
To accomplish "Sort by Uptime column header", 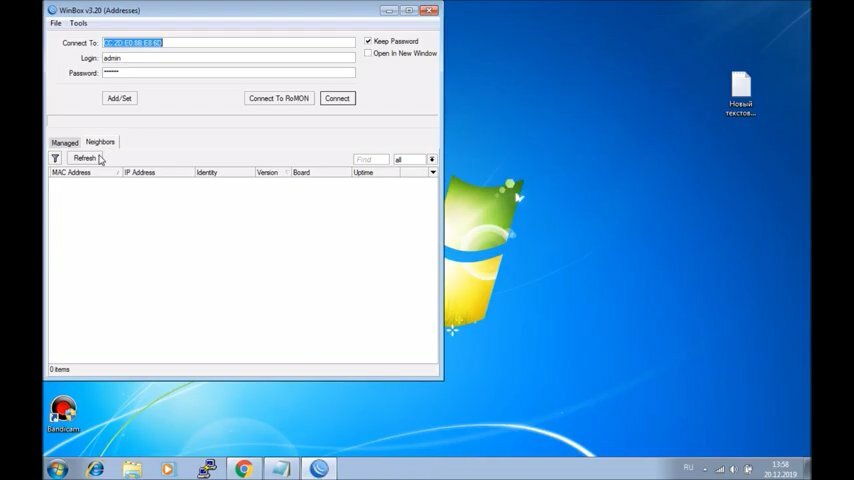I will [376, 172].
